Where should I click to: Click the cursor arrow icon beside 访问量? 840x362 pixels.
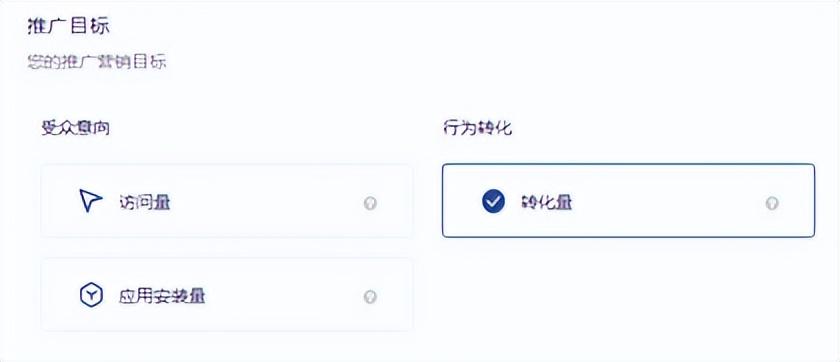pyautogui.click(x=91, y=201)
